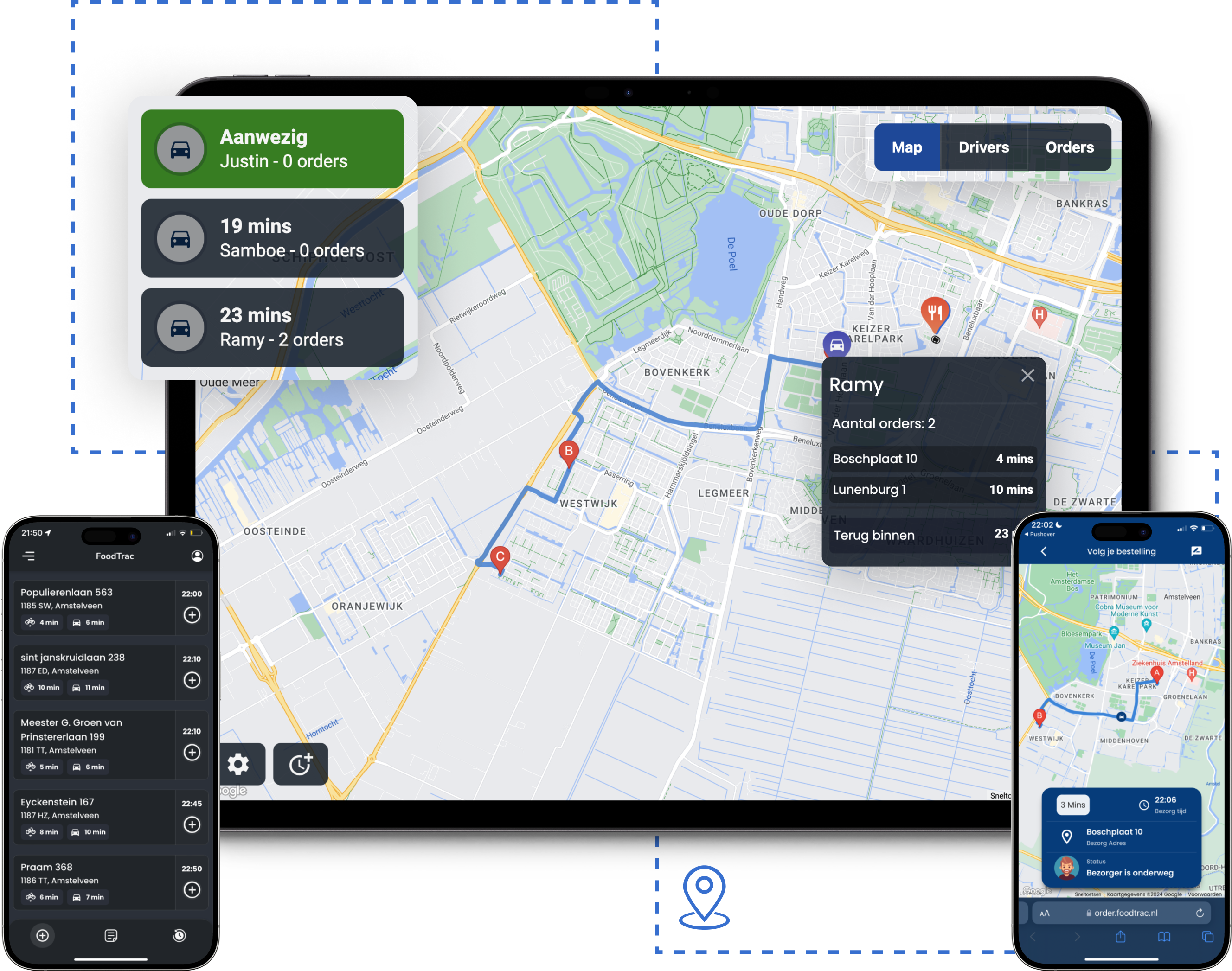The height and width of the screenshot is (971, 1232).
Task: Click marker A on tracking phone map
Action: pos(1156,675)
